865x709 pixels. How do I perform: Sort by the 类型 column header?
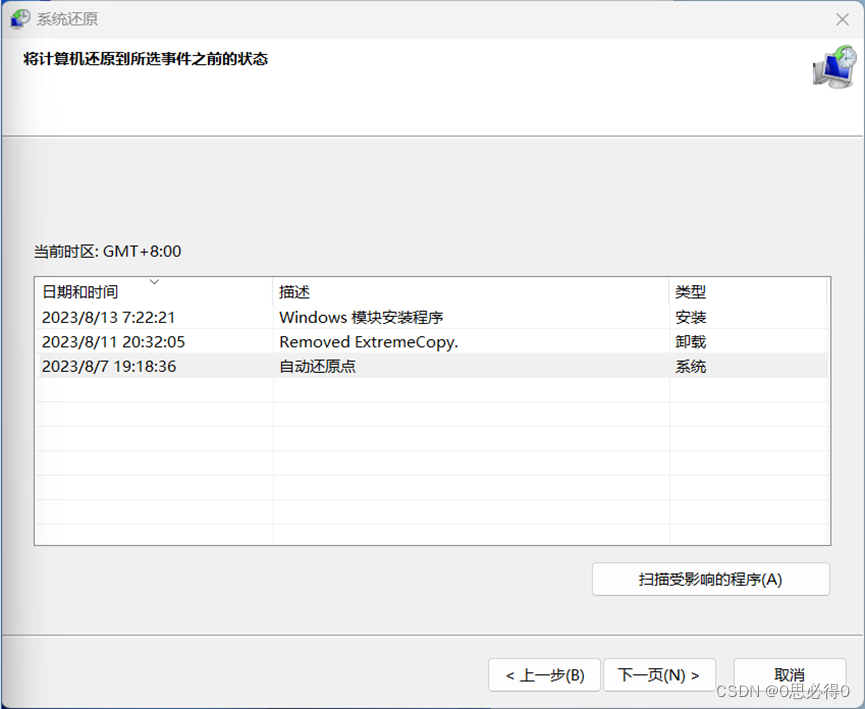click(748, 291)
